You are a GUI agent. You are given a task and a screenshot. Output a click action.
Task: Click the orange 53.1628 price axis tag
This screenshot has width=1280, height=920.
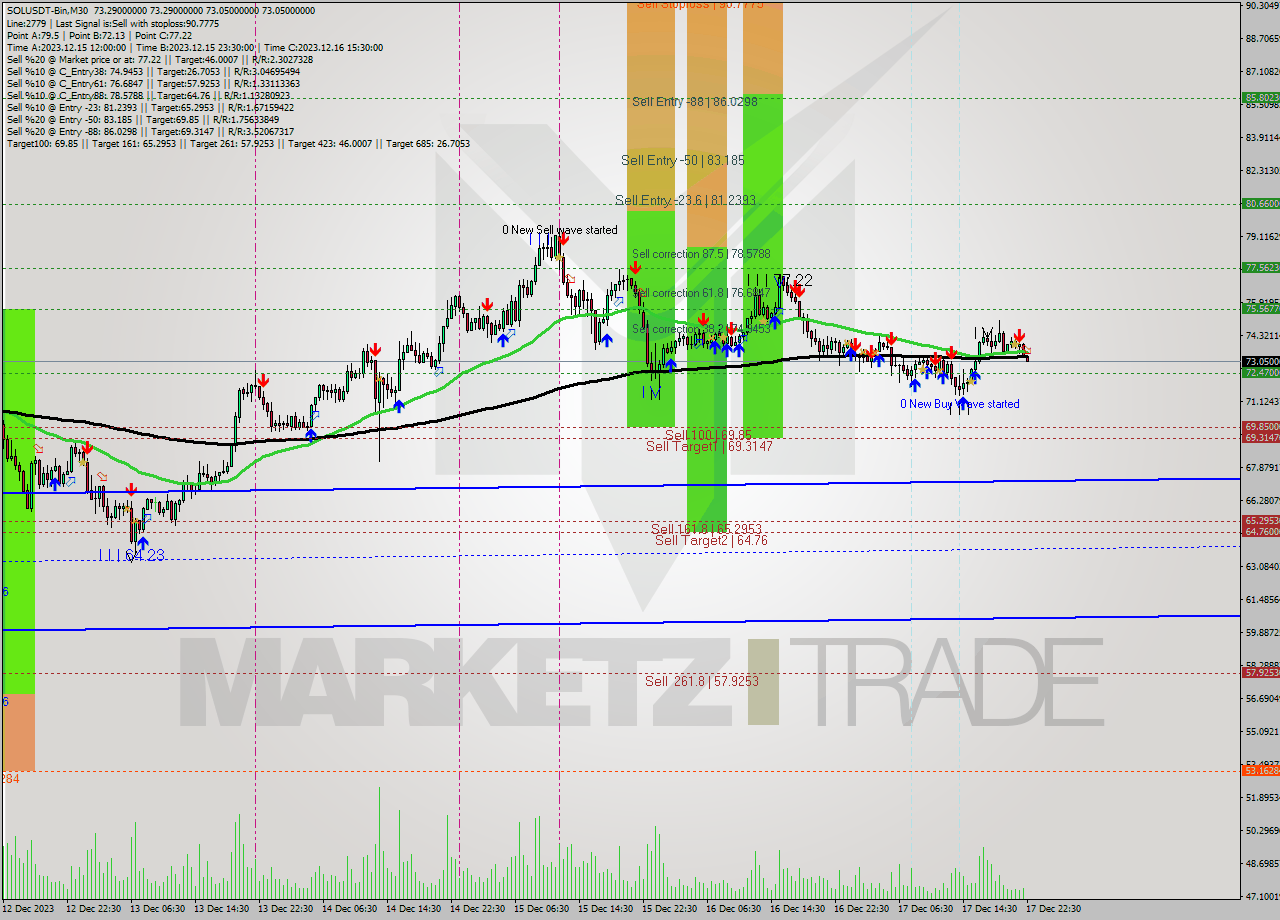(1261, 771)
